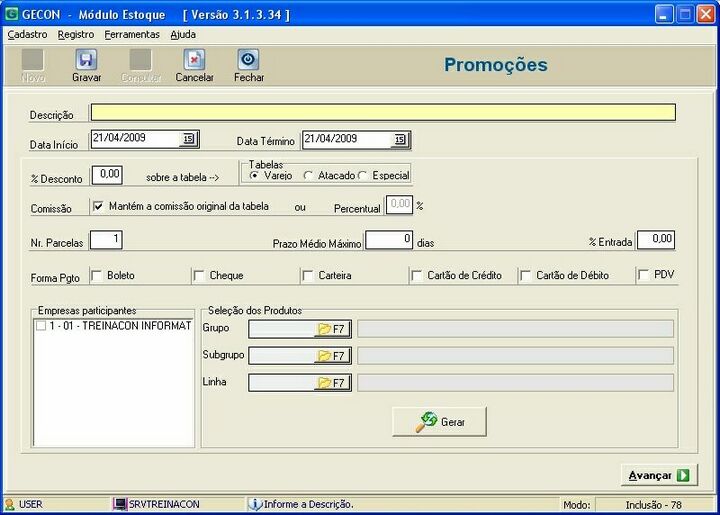This screenshot has height=515, width=720.
Task: Click the GECON app icon in title bar
Action: point(11,14)
